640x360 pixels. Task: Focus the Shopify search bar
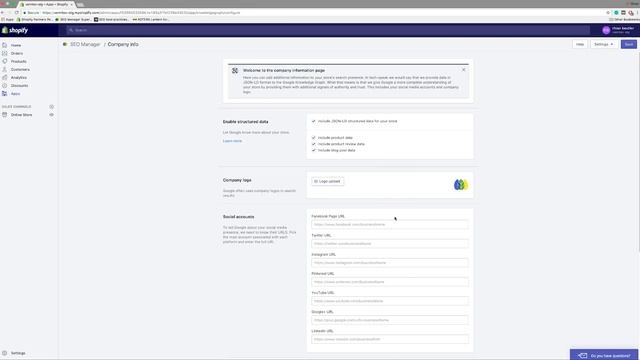(328, 30)
